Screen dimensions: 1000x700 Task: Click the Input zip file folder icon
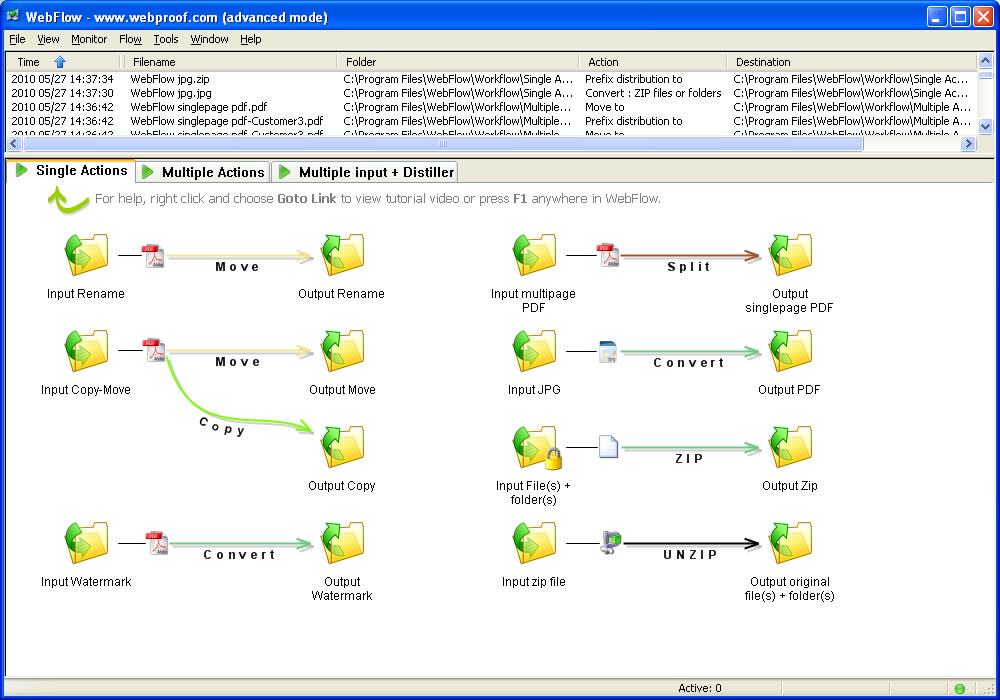(x=534, y=544)
